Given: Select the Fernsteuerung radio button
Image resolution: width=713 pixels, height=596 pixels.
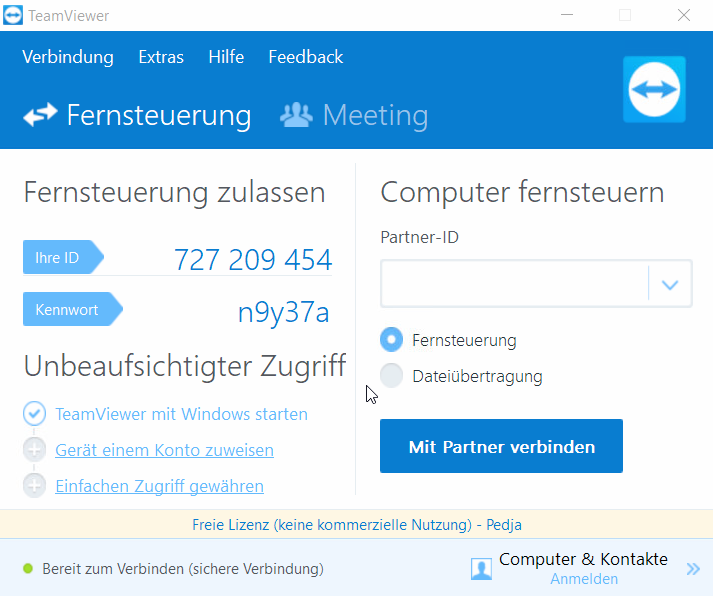Looking at the screenshot, I should [x=392, y=340].
